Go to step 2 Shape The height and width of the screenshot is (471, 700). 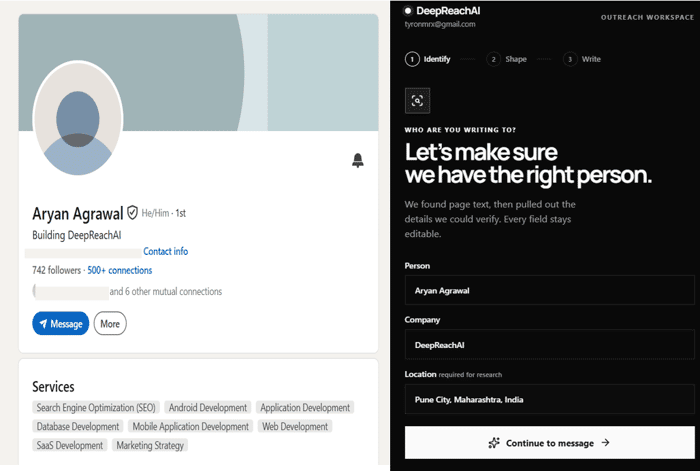click(507, 59)
